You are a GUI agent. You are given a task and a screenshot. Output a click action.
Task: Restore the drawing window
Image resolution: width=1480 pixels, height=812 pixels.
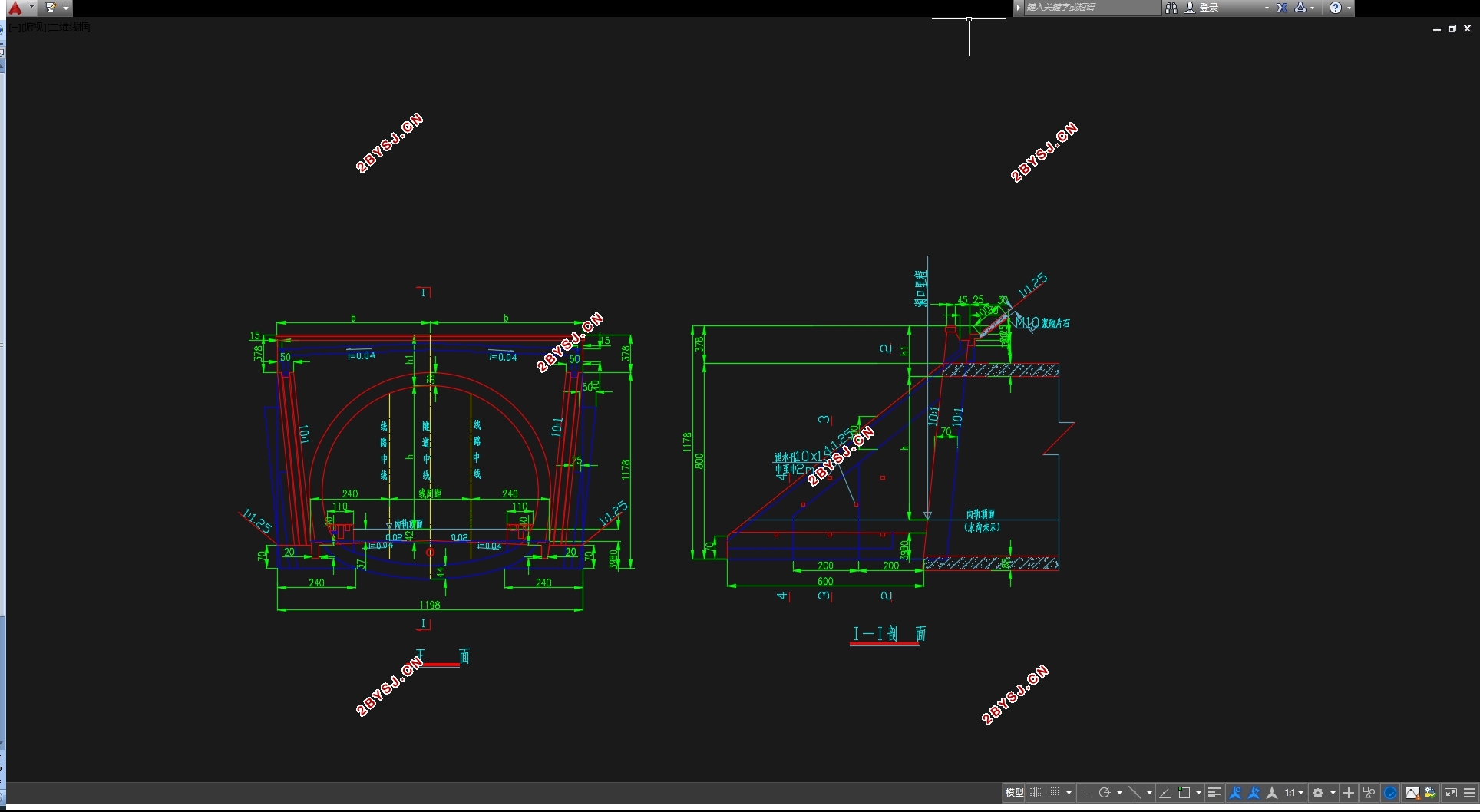click(x=1452, y=28)
